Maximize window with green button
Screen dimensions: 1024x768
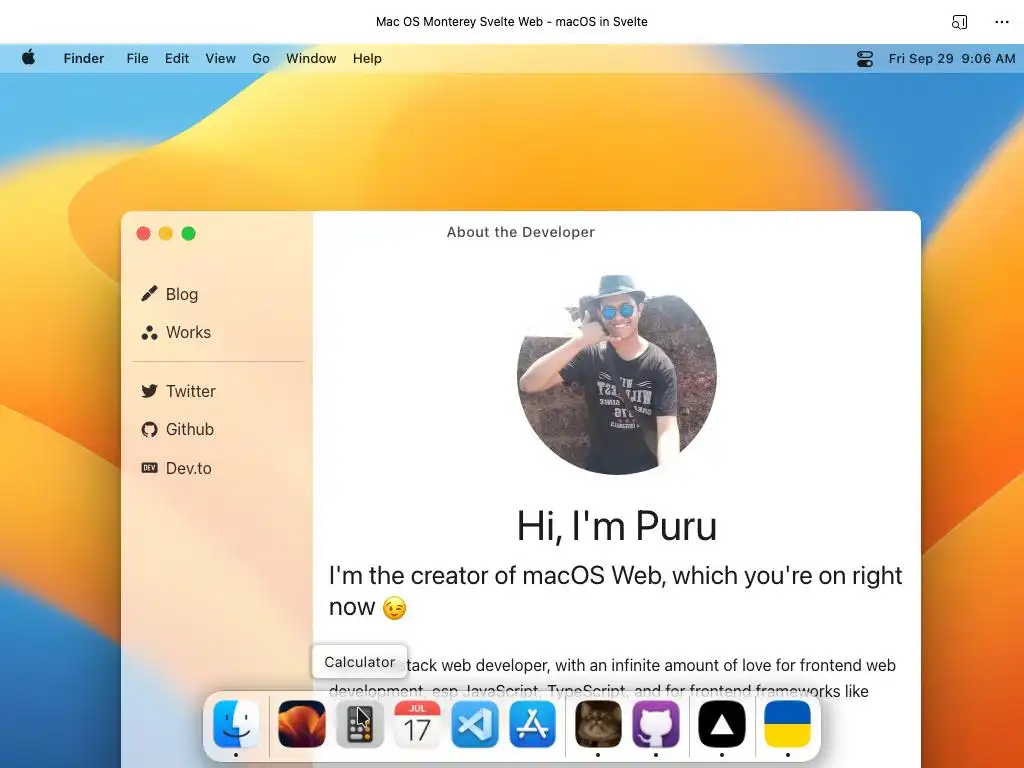[x=189, y=234]
